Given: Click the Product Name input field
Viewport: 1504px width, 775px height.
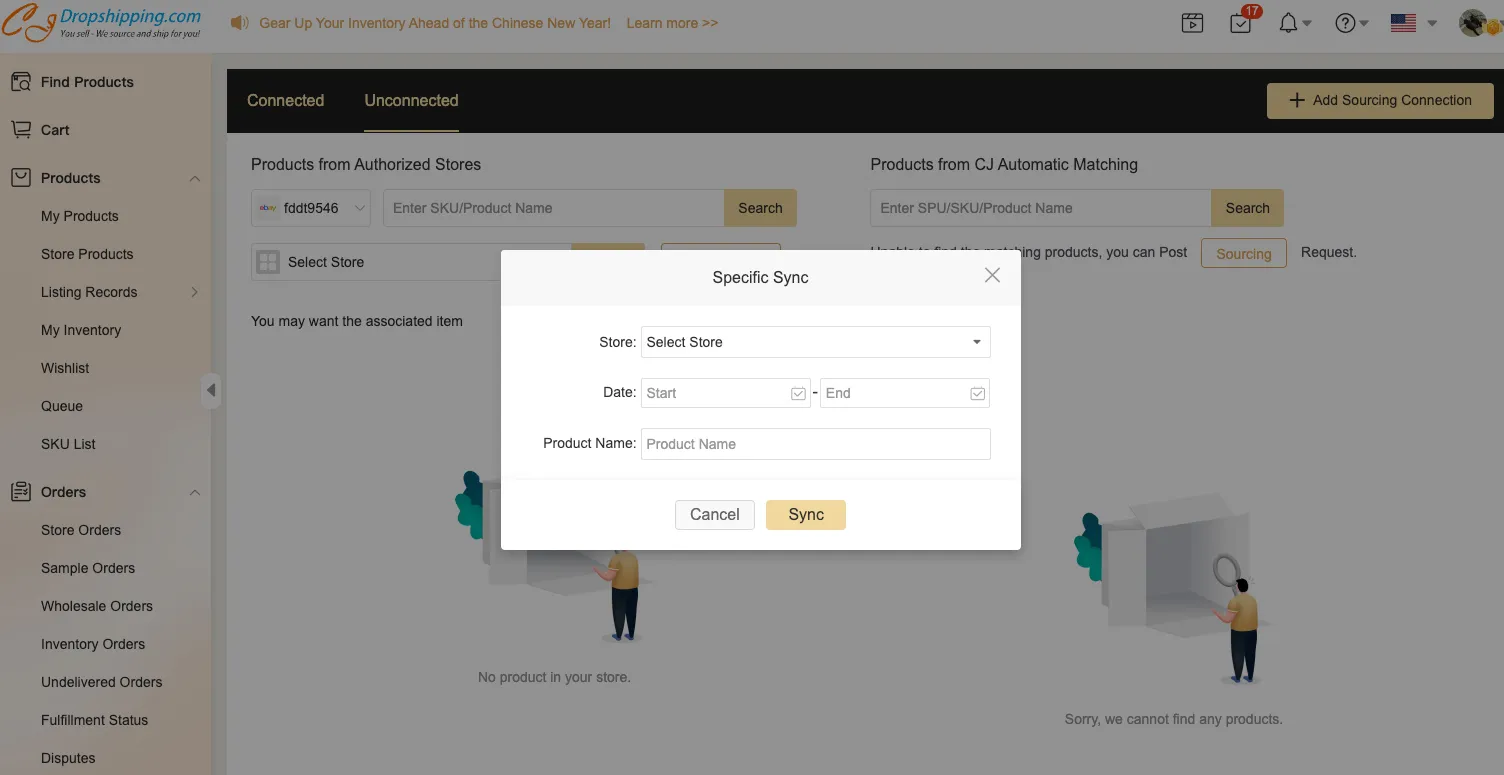Looking at the screenshot, I should [815, 444].
